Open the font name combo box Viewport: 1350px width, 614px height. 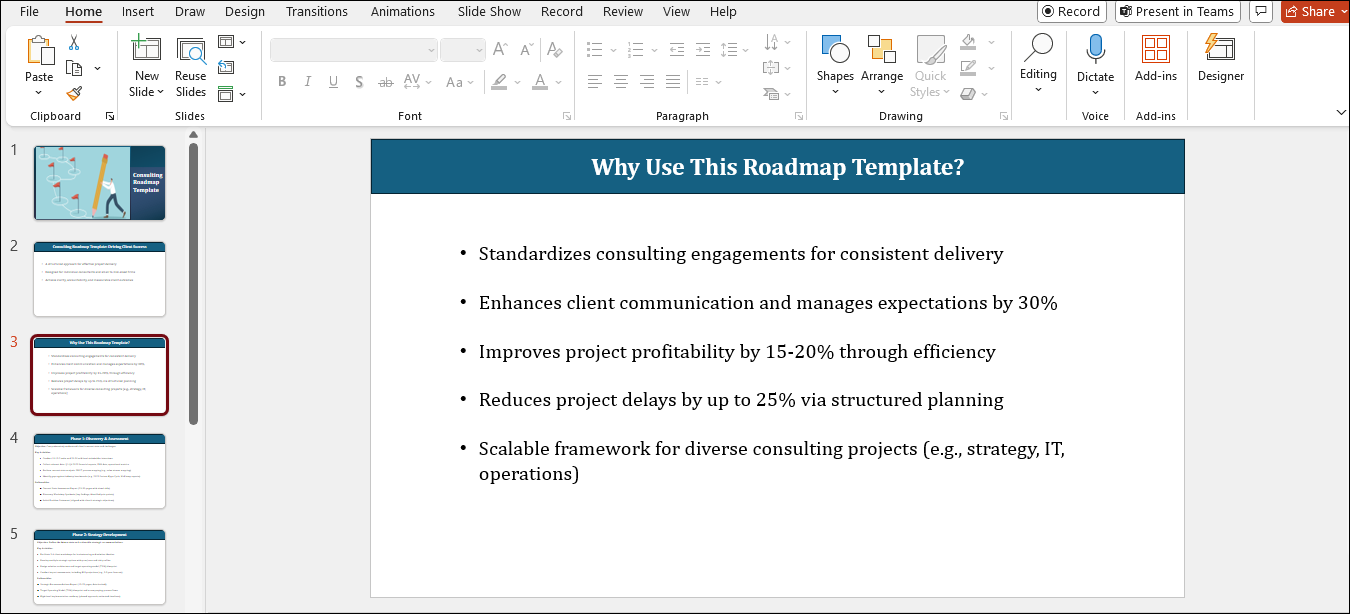354,49
